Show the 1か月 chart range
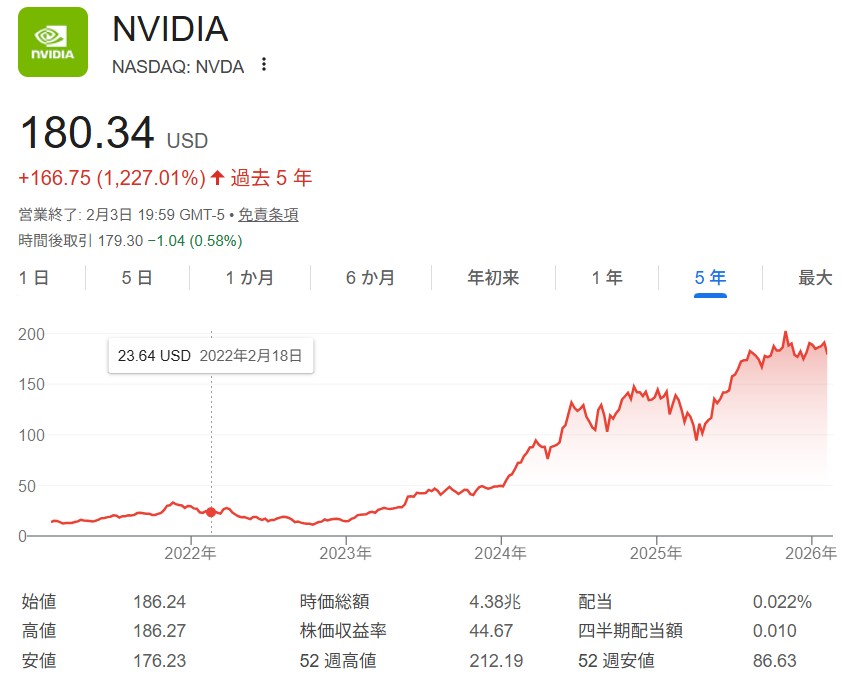This screenshot has height=686, width=850. pos(249,278)
